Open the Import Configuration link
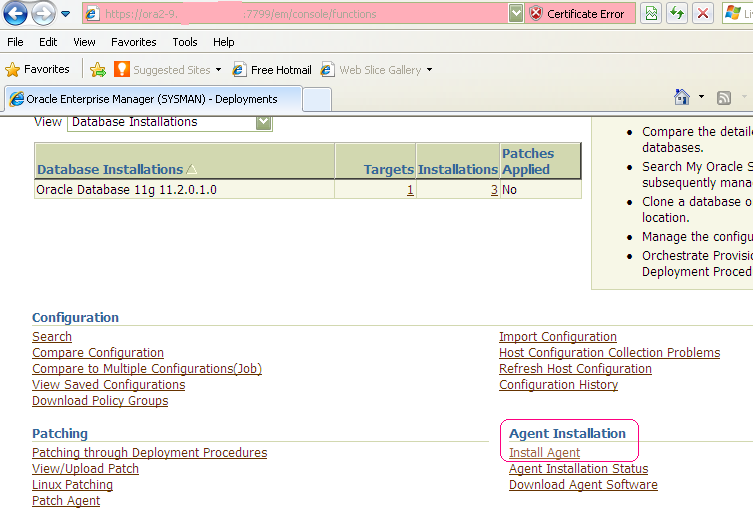 click(558, 337)
